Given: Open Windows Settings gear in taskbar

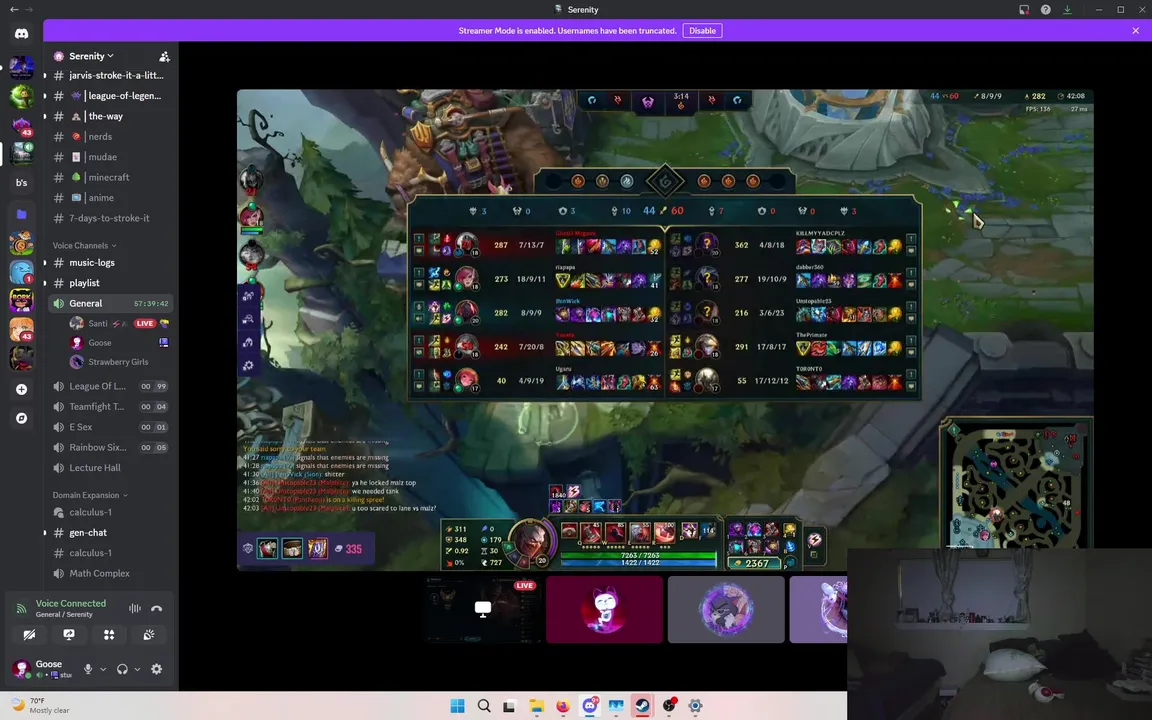Looking at the screenshot, I should [695, 706].
